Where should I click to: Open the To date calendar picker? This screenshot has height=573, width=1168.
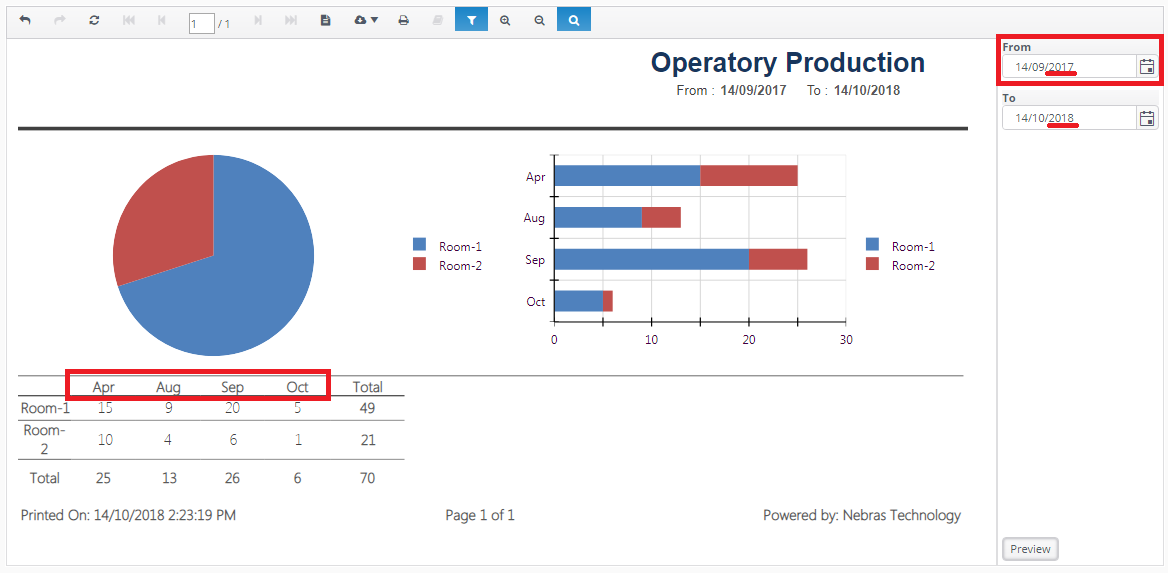pos(1147,118)
